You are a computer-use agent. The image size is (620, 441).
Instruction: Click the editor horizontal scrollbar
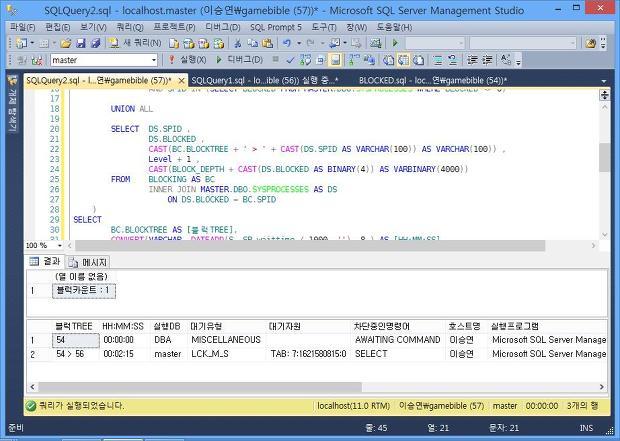point(310,246)
